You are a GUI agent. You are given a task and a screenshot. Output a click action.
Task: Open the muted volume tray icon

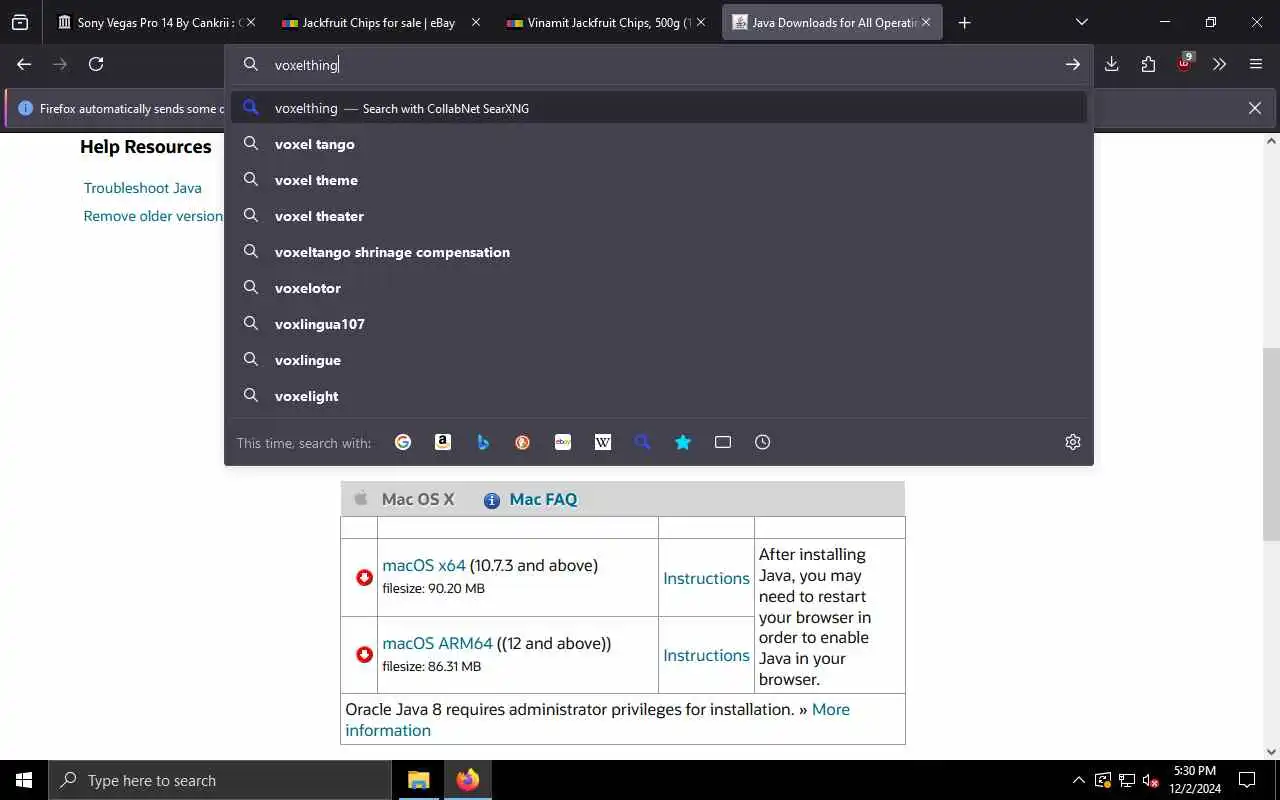(x=1151, y=780)
